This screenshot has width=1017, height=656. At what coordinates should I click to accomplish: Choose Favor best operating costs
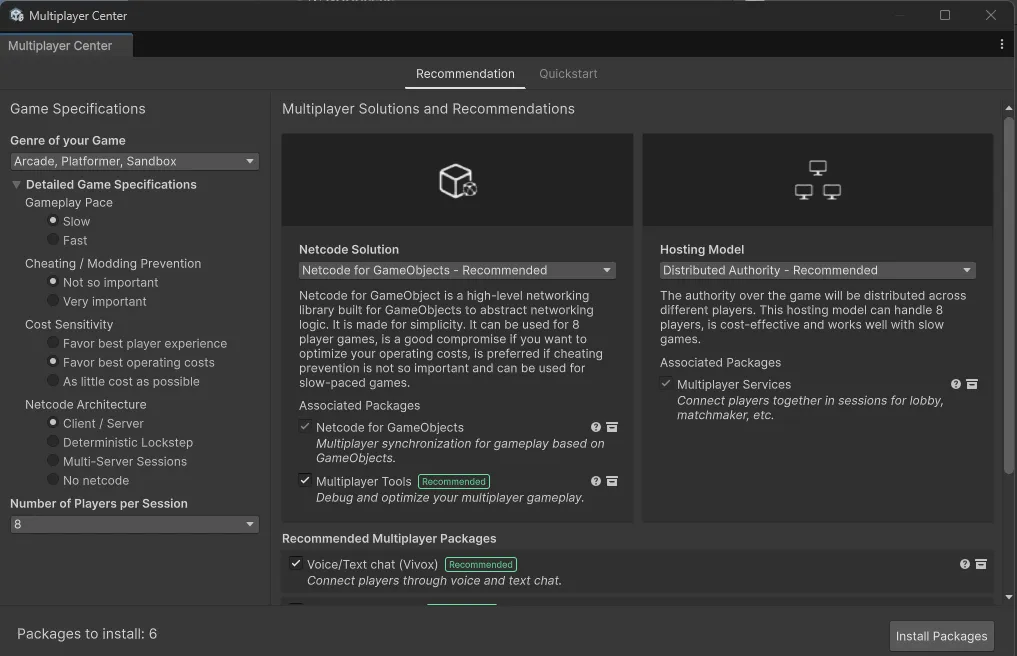click(x=53, y=361)
